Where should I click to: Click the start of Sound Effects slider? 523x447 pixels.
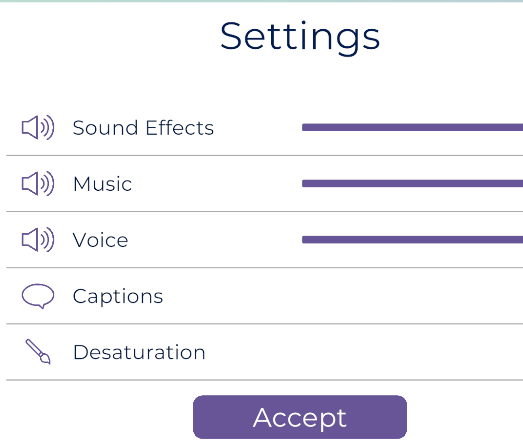click(304, 127)
